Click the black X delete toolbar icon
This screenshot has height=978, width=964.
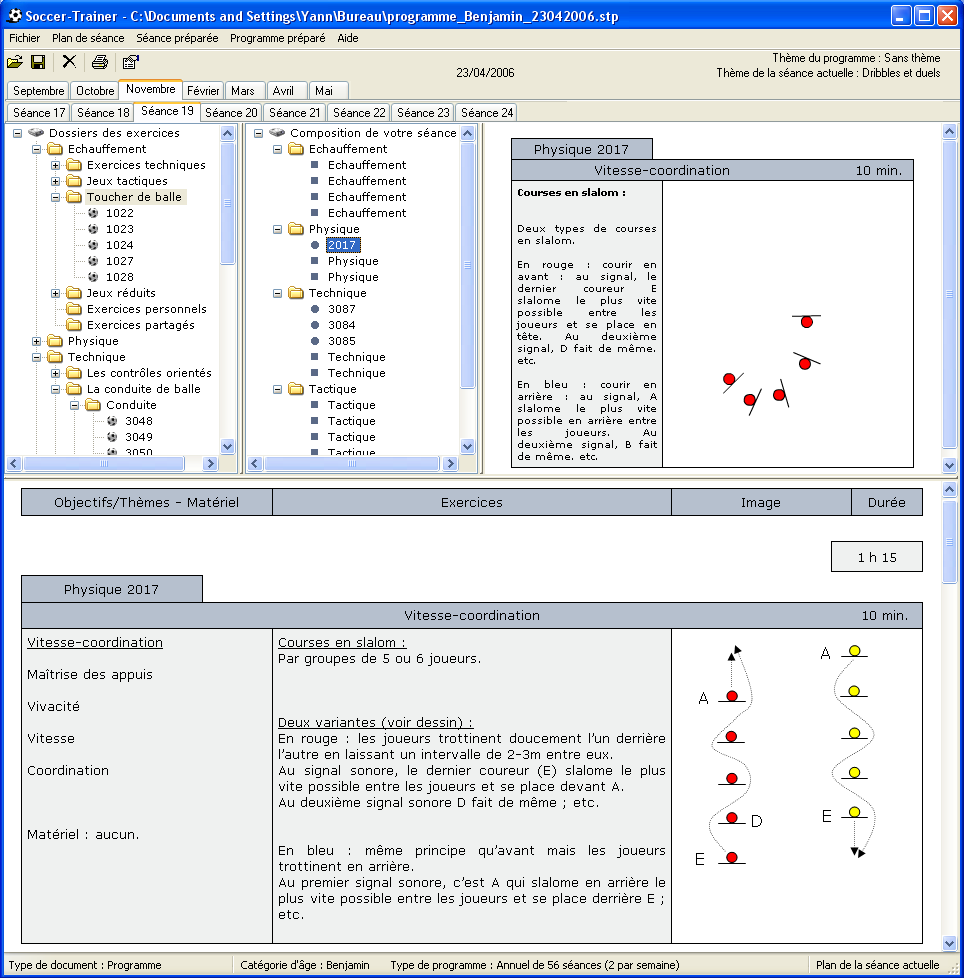69,61
